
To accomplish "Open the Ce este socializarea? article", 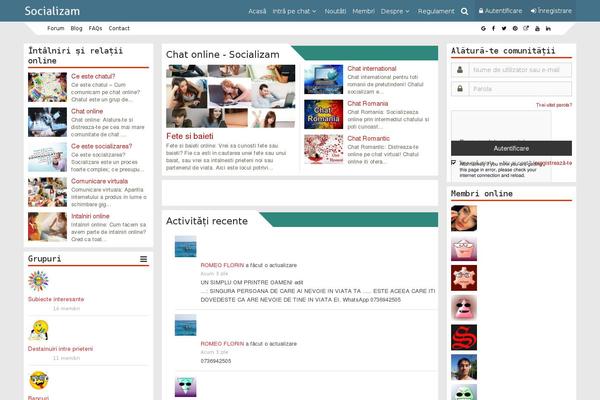I will [x=101, y=146].
